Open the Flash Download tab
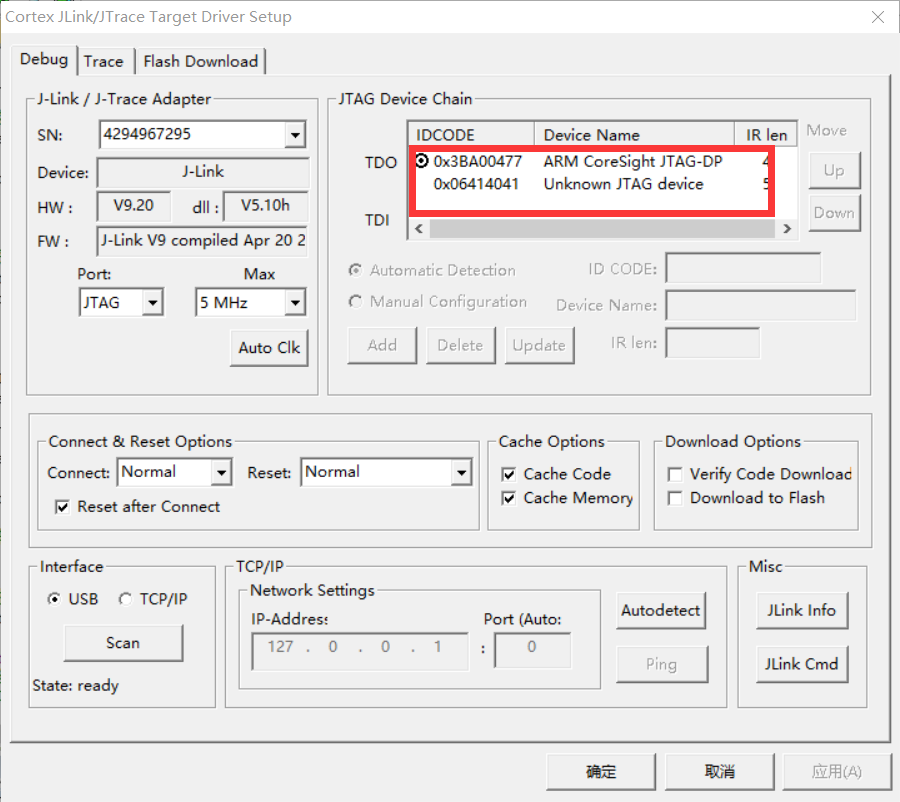900x802 pixels. (x=200, y=61)
